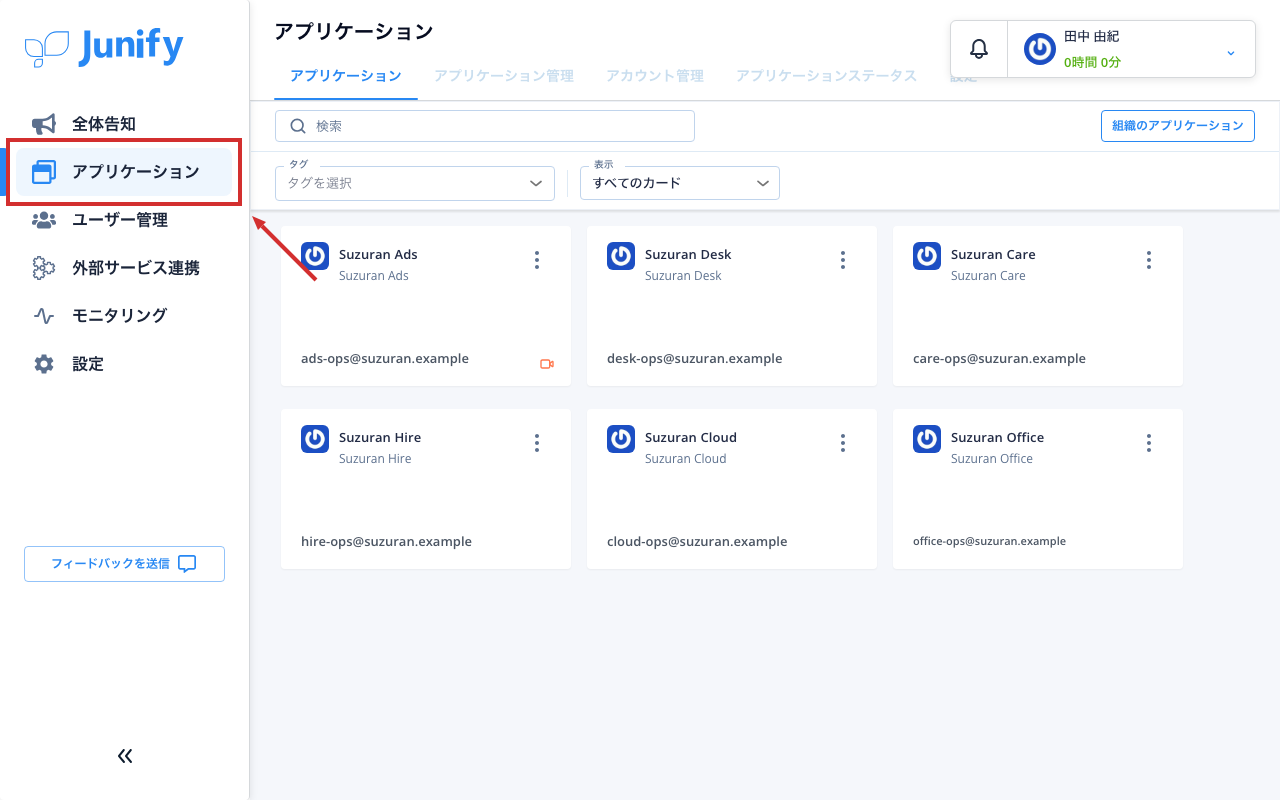
Task: Switch to the アカウント管理 tab
Action: 655,76
